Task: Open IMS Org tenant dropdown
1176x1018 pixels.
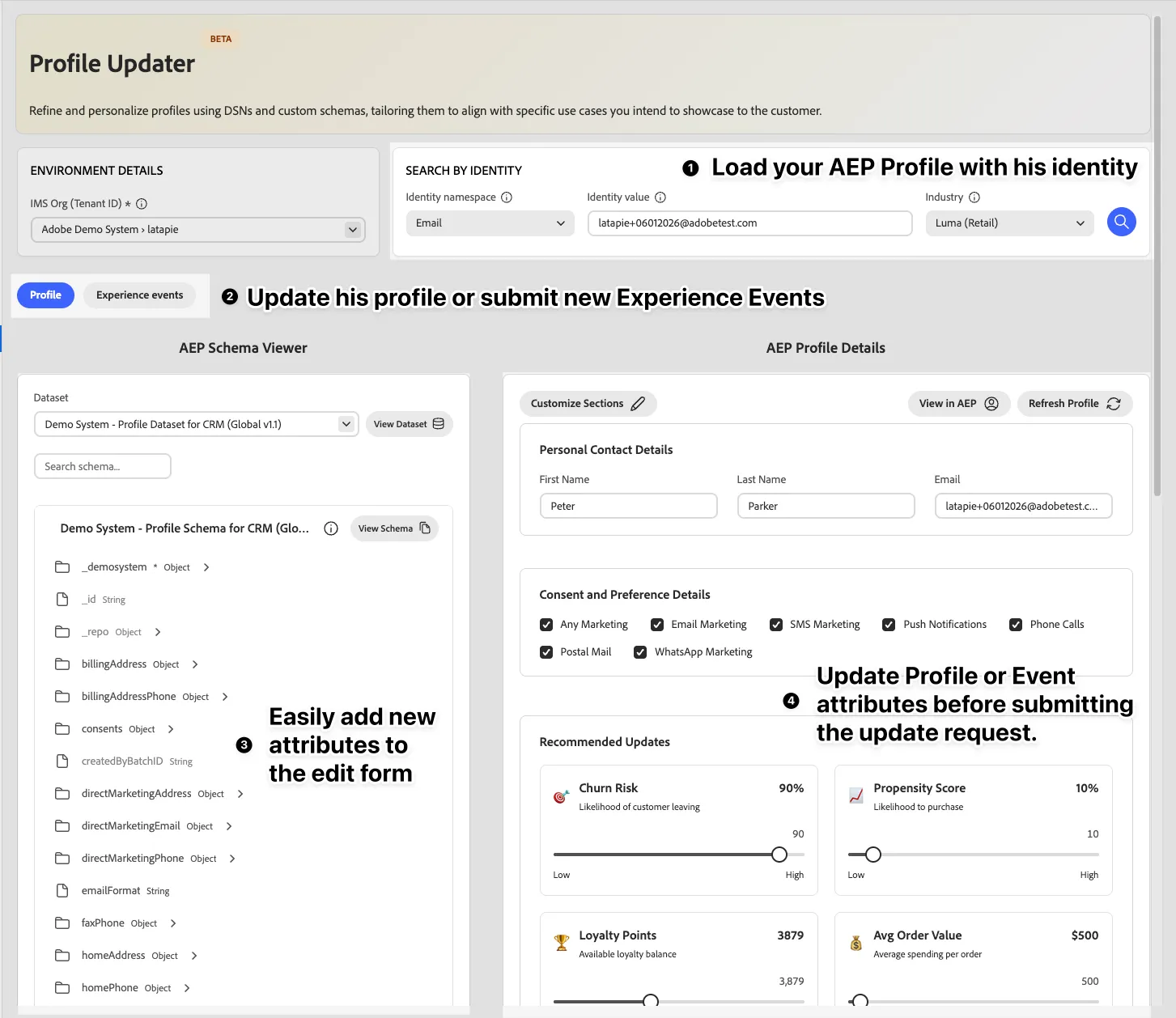Action: [x=198, y=230]
